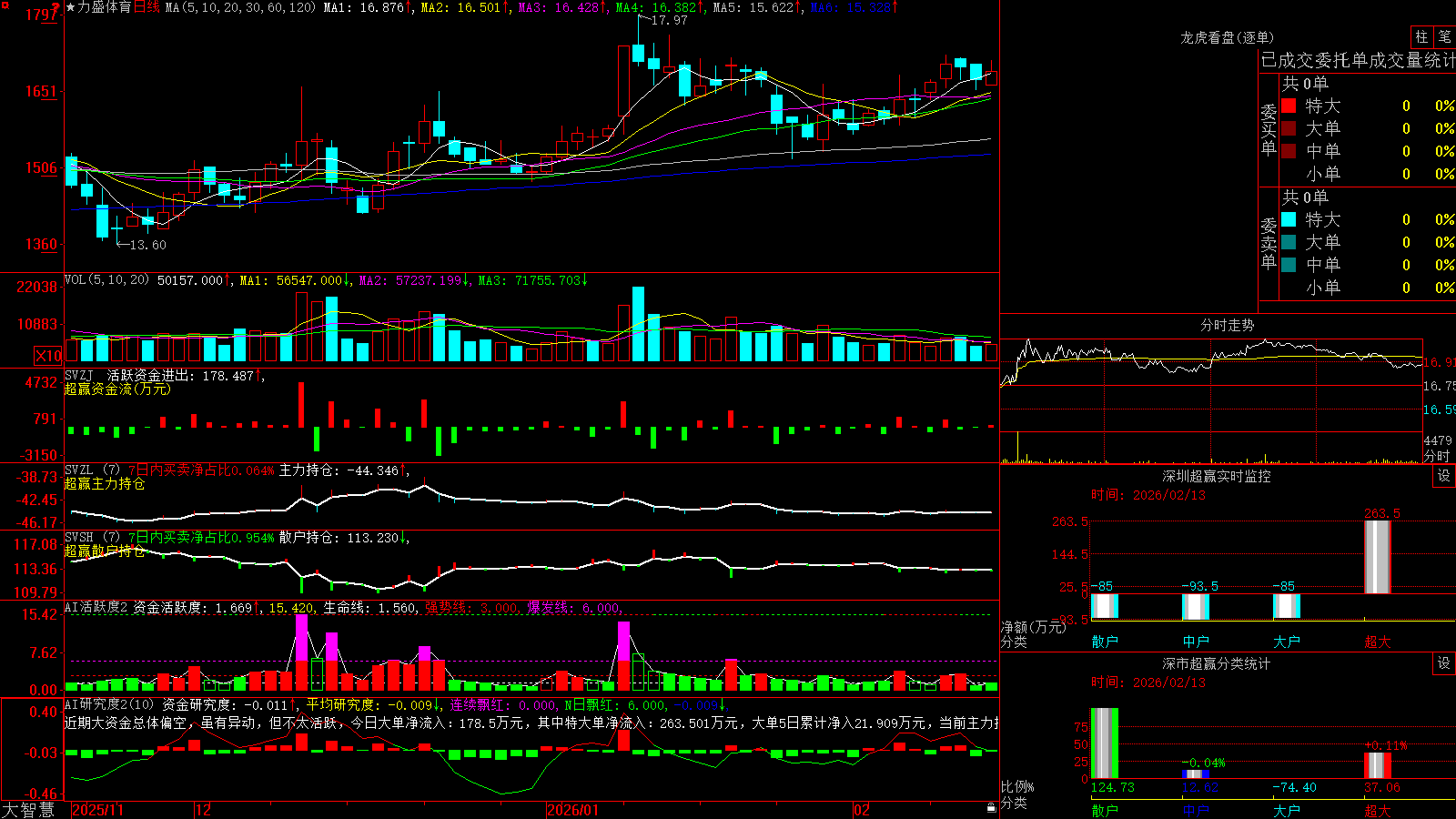Click the 1651 price axis label
Image resolution: width=1456 pixels, height=819 pixels.
[x=41, y=91]
